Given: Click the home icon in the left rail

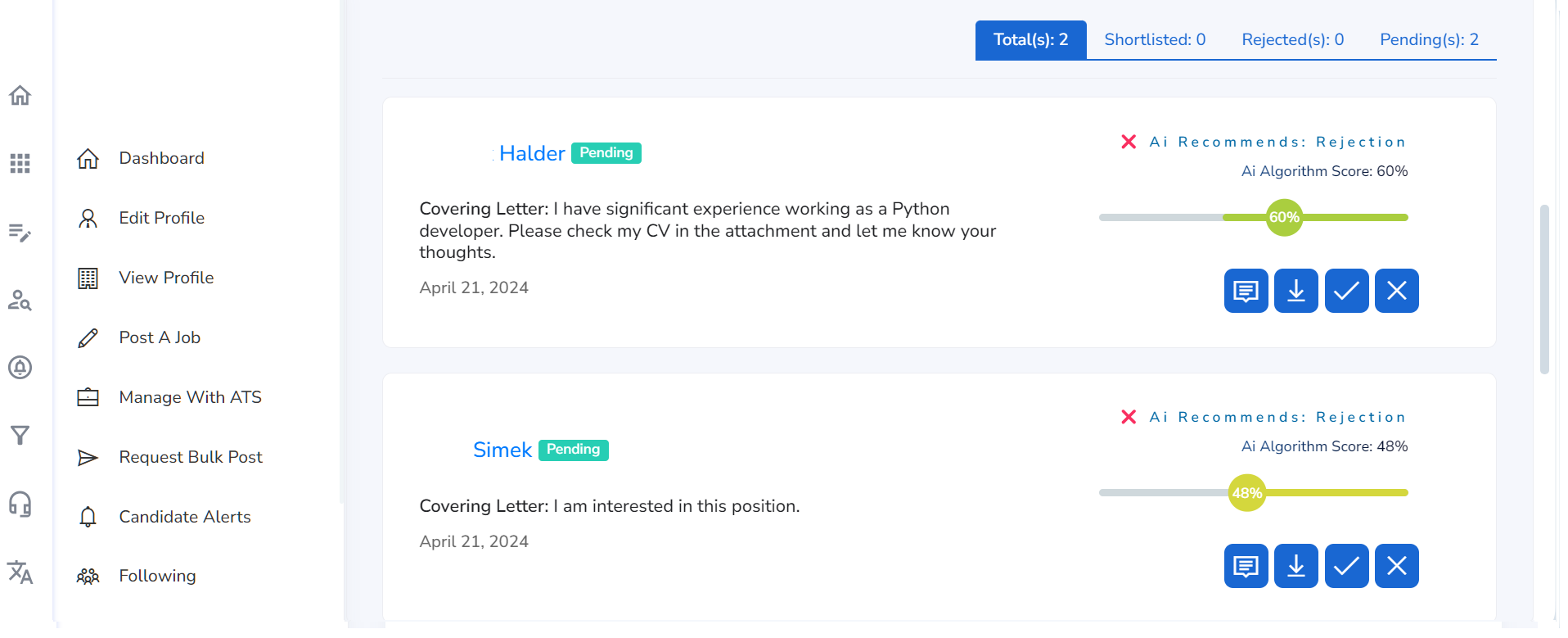Looking at the screenshot, I should (20, 96).
